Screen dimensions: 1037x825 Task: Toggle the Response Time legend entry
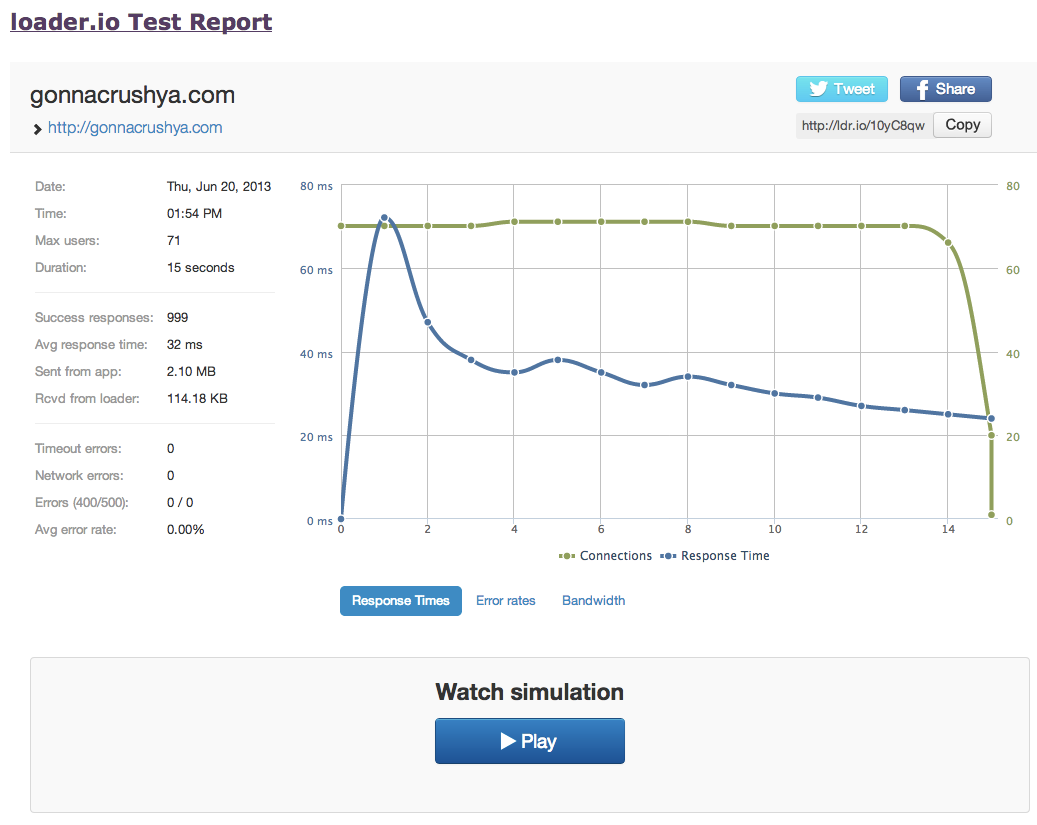(x=715, y=556)
